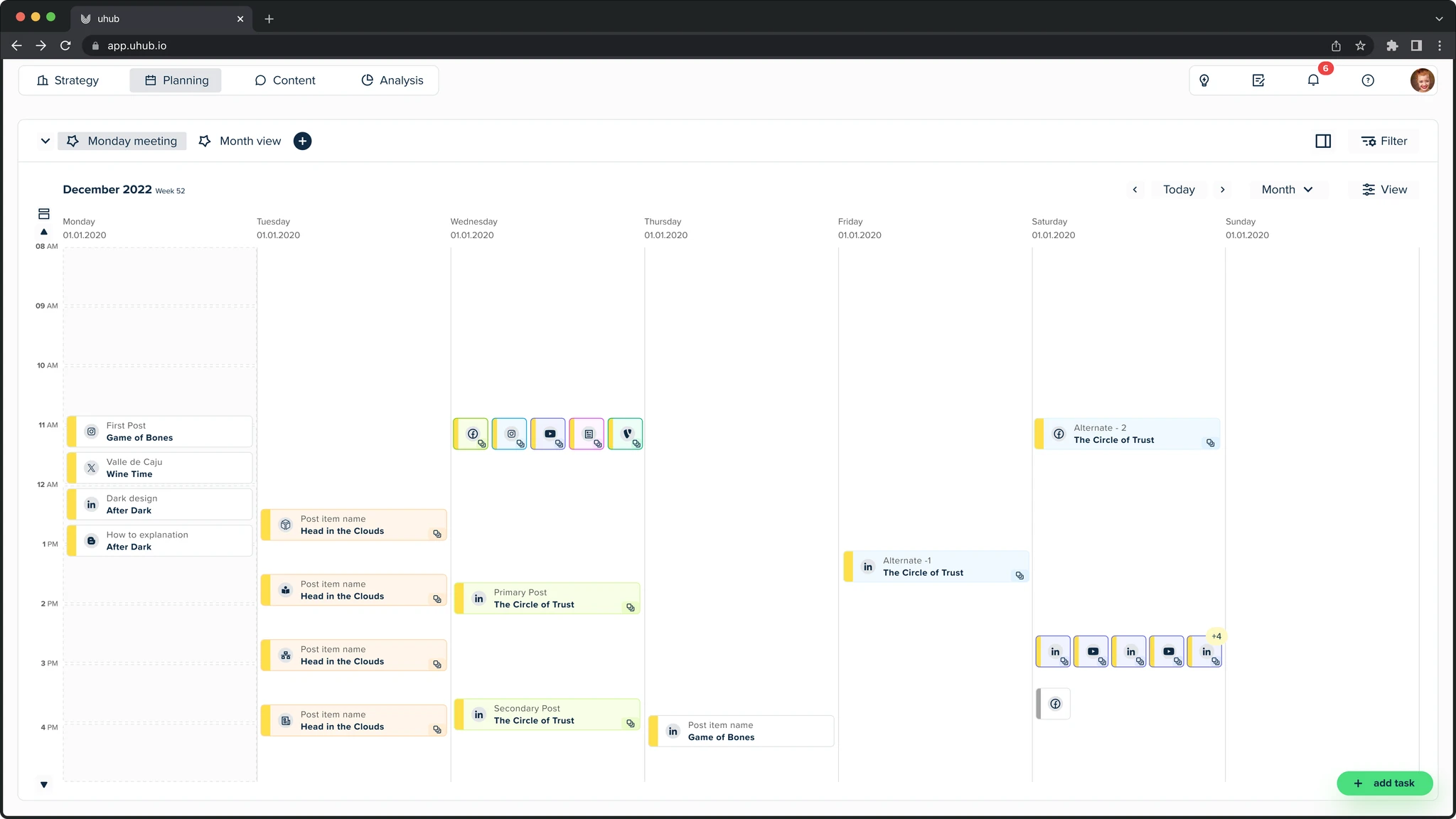Viewport: 1456px width, 819px height.
Task: Open the Analysis tab
Action: (392, 80)
